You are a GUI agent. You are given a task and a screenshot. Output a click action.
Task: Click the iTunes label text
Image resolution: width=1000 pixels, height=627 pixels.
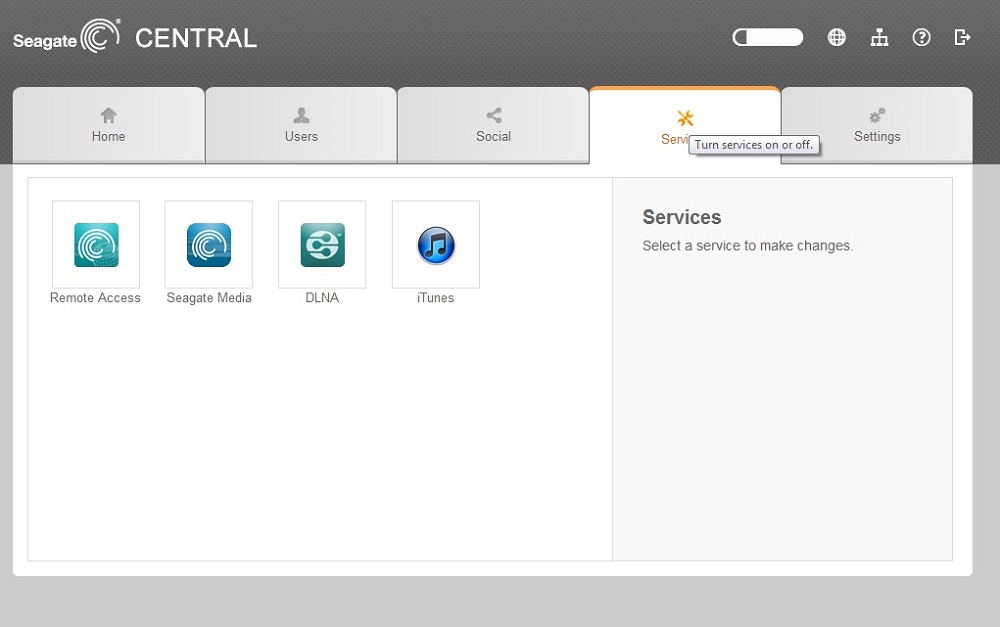(x=436, y=298)
